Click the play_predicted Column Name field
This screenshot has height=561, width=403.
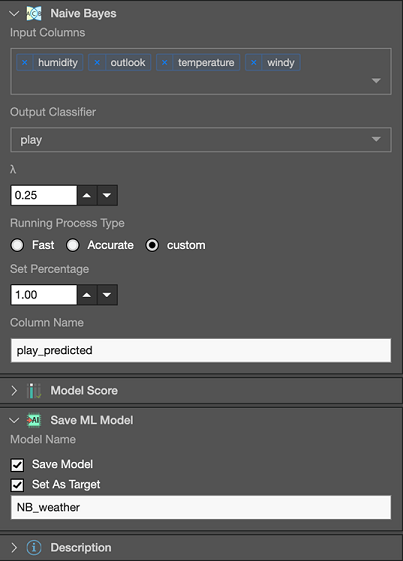pyautogui.click(x=201, y=350)
